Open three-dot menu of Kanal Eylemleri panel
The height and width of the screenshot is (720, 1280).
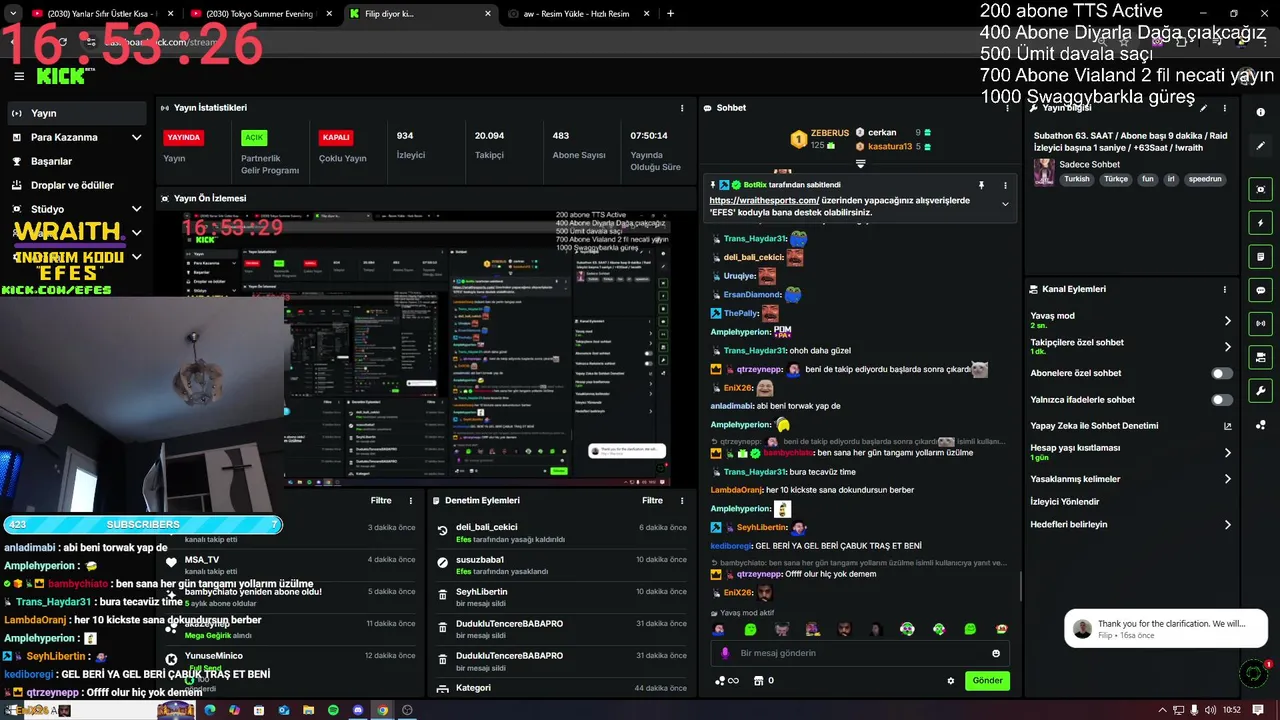[x=1225, y=289]
